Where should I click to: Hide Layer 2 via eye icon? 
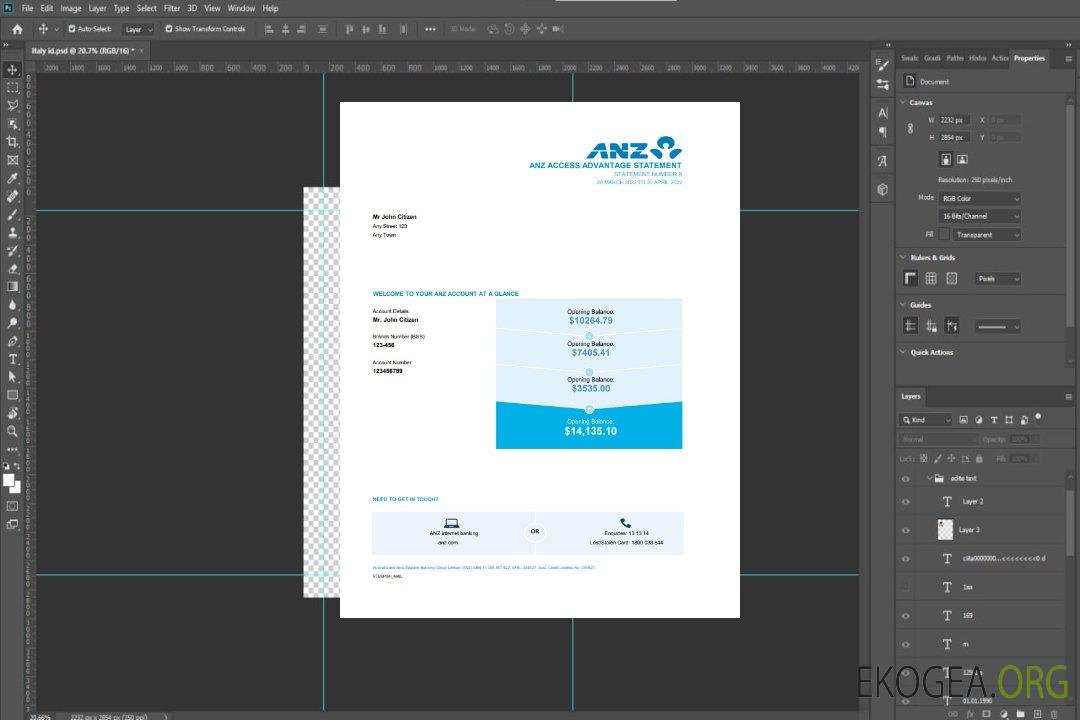click(906, 502)
